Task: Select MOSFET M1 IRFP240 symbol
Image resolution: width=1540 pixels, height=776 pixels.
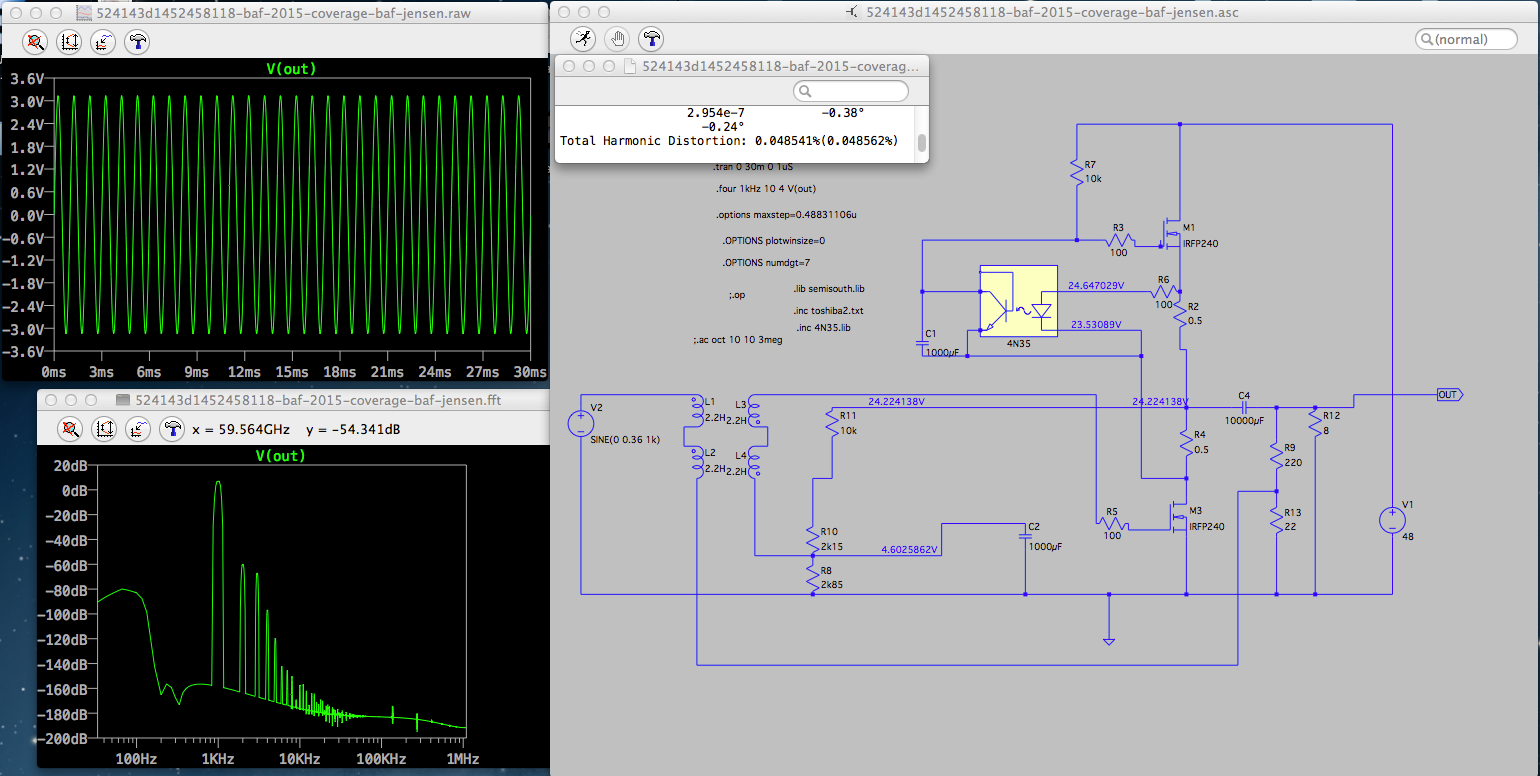Action: pyautogui.click(x=1172, y=234)
